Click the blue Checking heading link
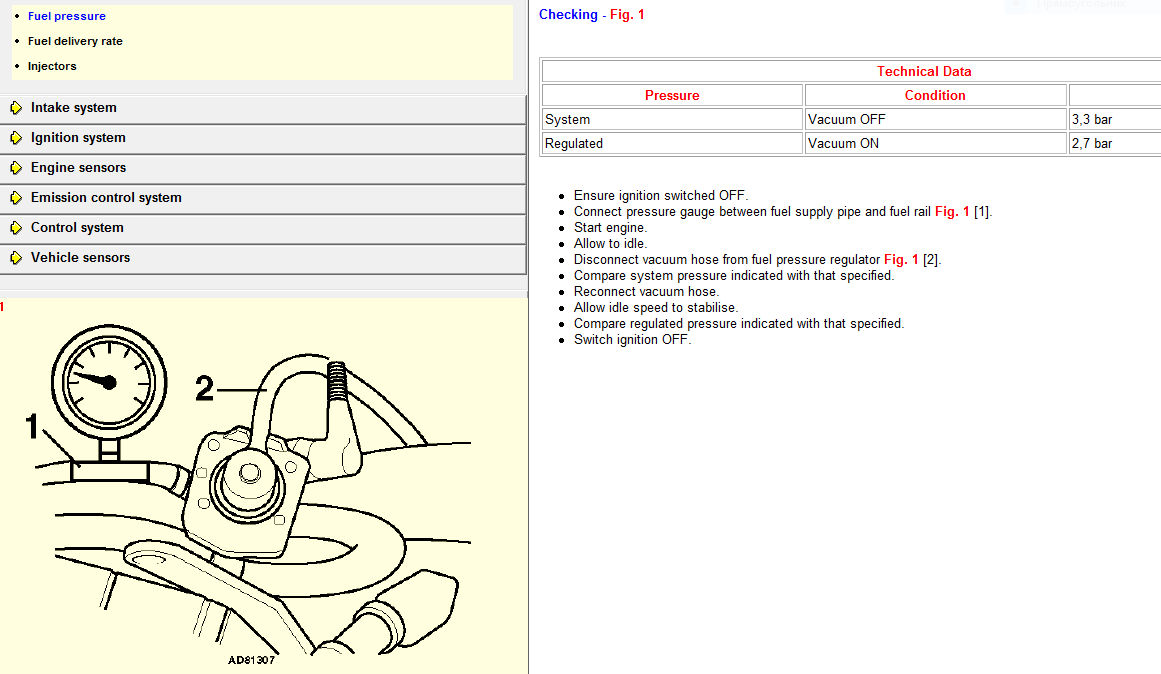Screen dimensions: 1161x674 (568, 15)
